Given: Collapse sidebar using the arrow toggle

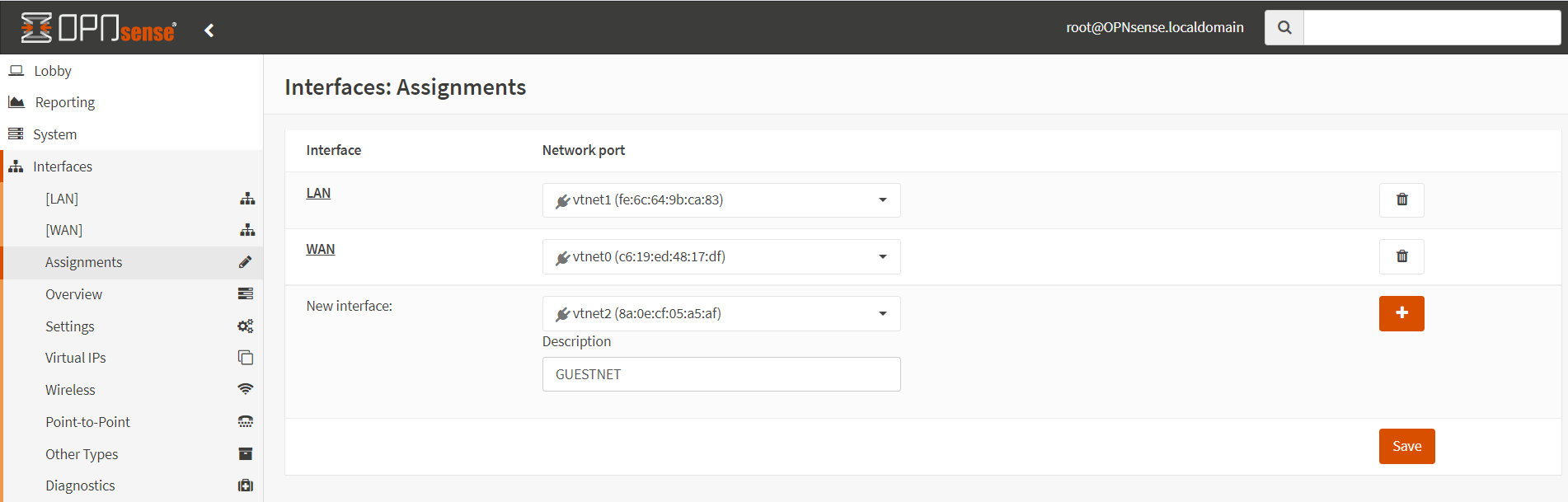Looking at the screenshot, I should pyautogui.click(x=209, y=30).
